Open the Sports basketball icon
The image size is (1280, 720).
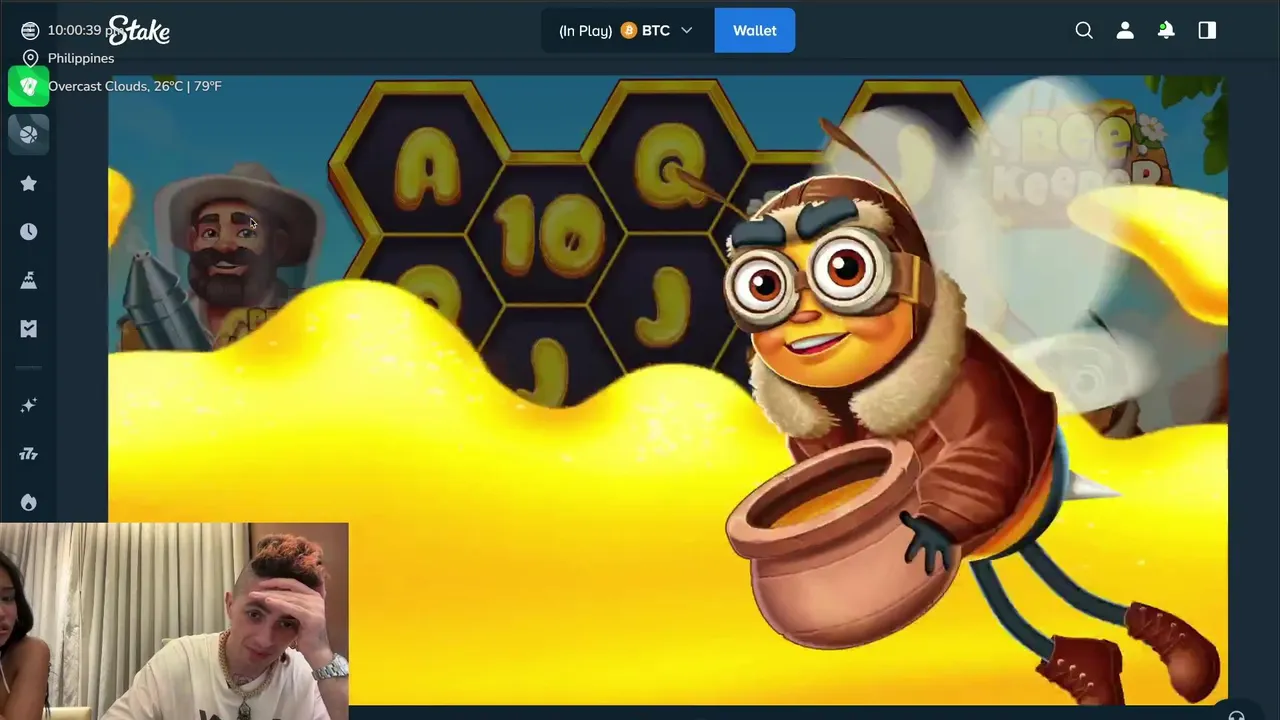[x=28, y=134]
